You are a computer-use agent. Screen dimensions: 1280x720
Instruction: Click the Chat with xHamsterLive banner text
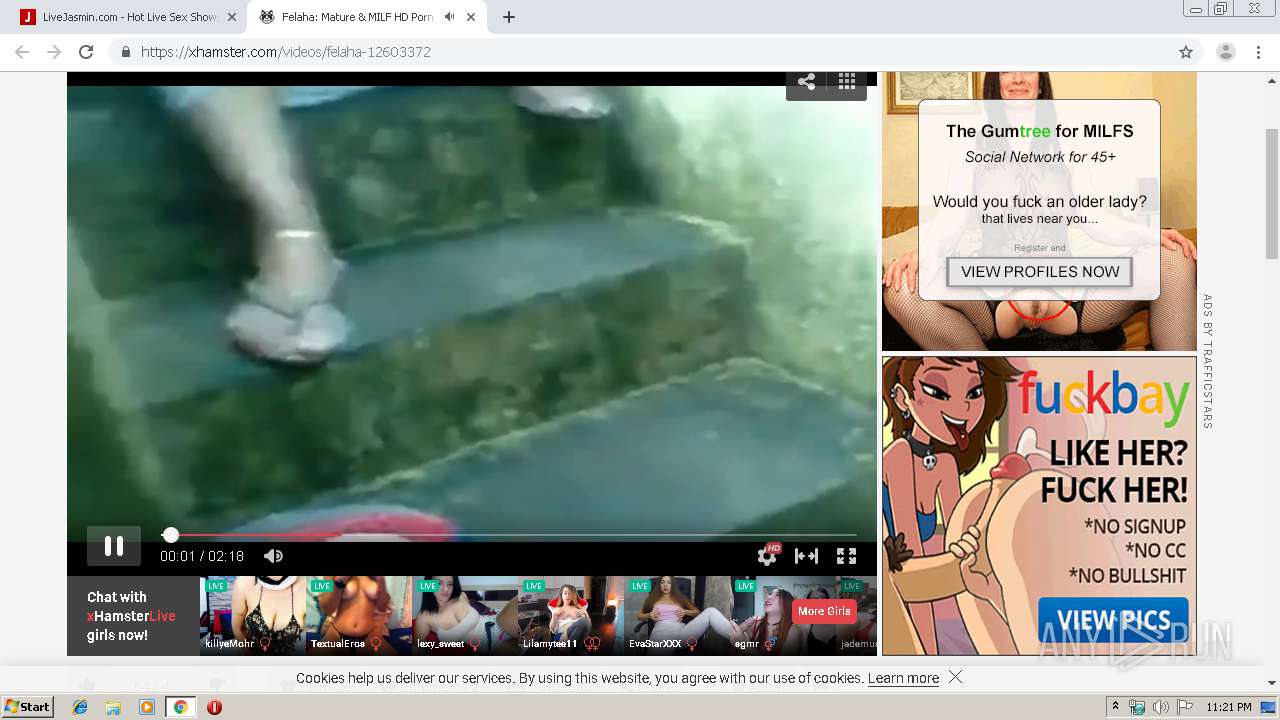pyautogui.click(x=131, y=616)
